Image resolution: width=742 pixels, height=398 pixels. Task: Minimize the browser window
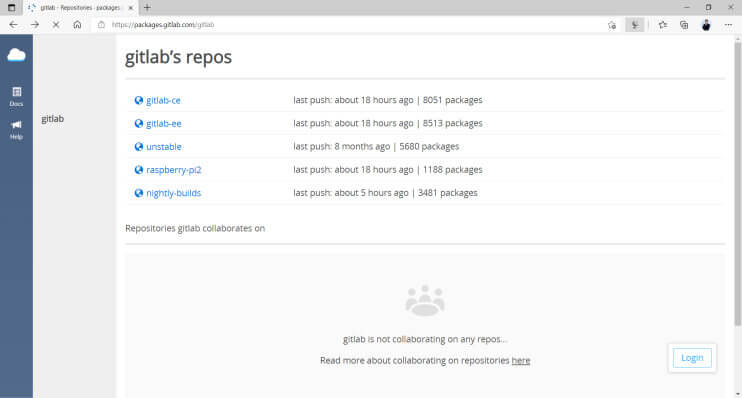tap(687, 8)
